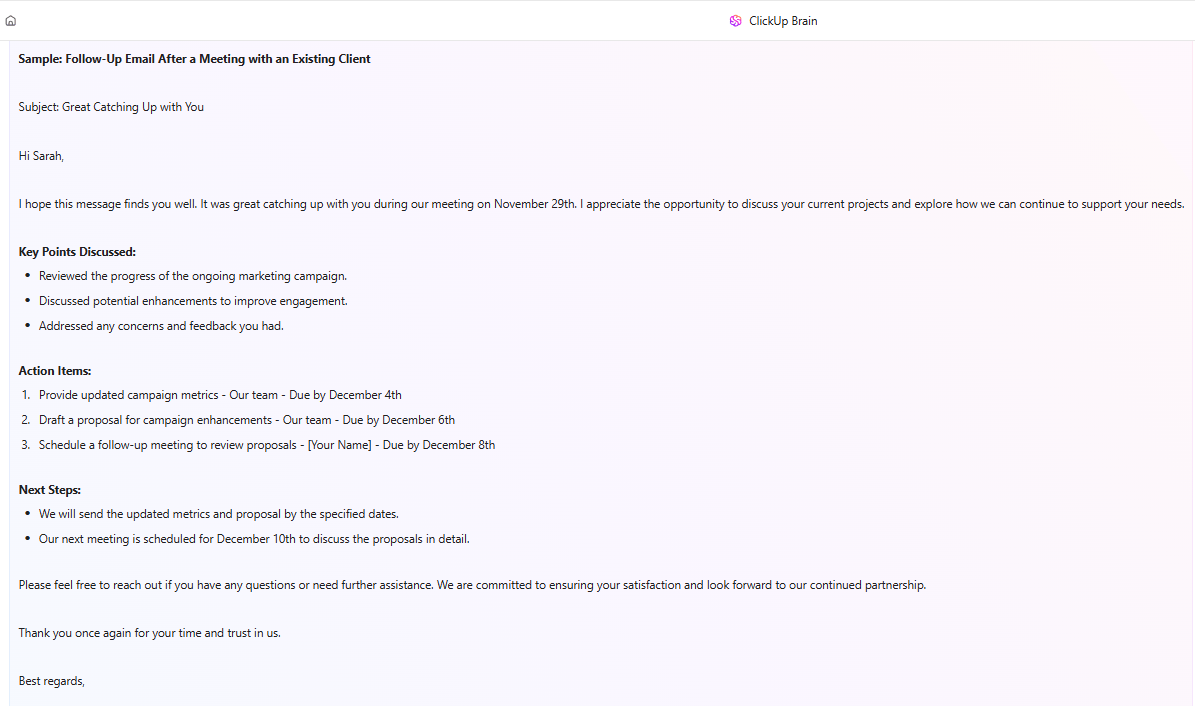Click the 'Action Items' heading text
This screenshot has width=1195, height=706.
point(54,370)
